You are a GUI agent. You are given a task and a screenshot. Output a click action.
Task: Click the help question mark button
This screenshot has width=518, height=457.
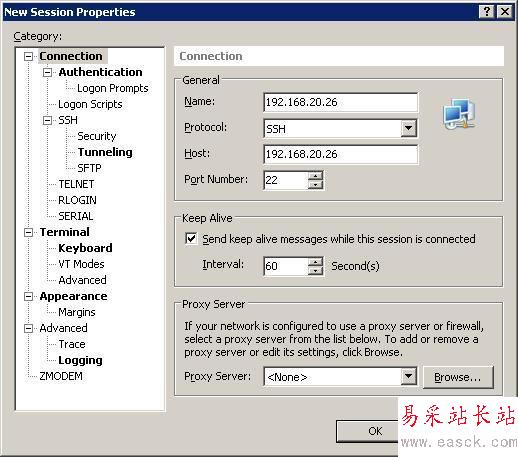click(487, 12)
